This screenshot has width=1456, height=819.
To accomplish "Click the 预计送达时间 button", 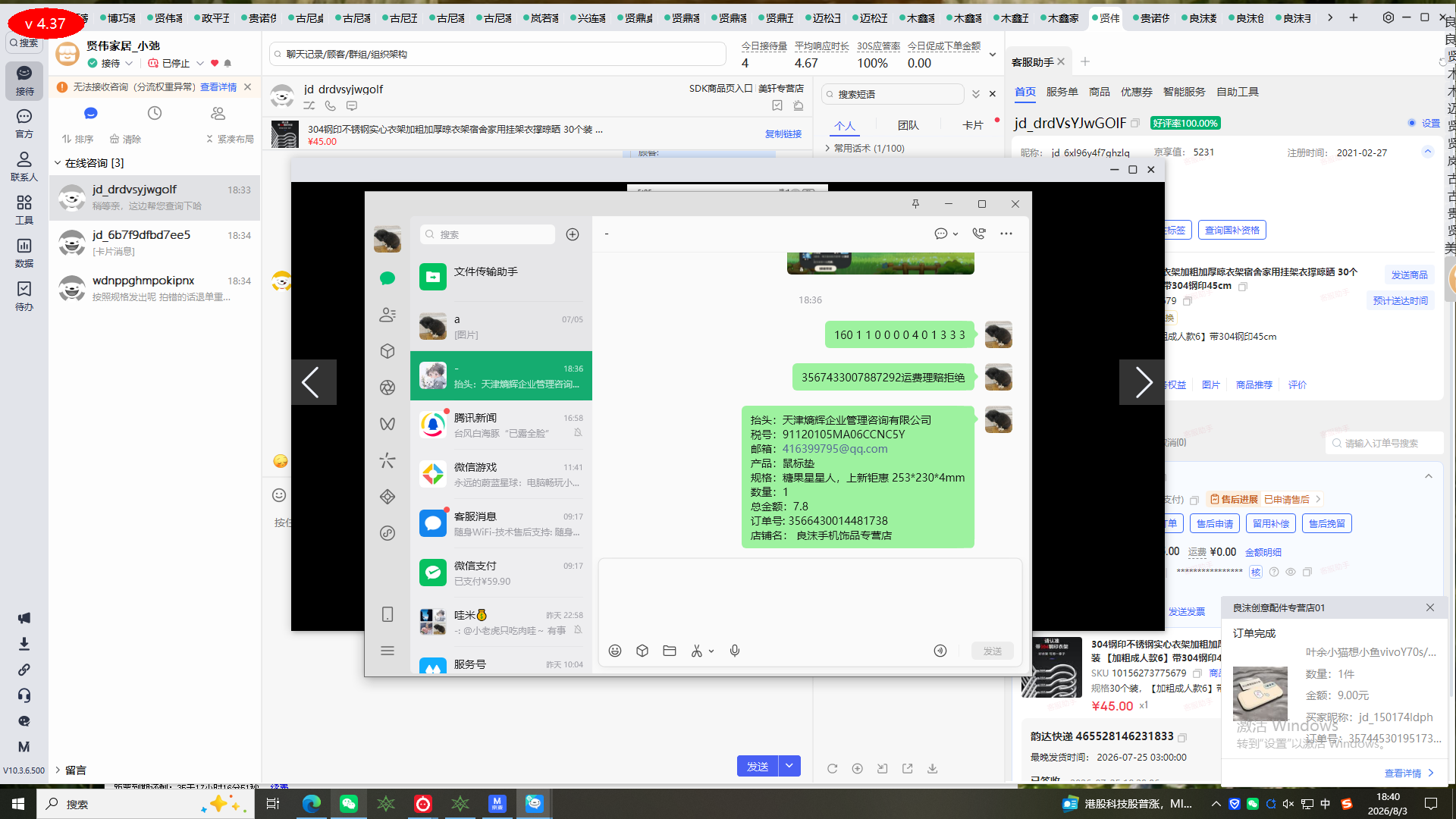I will (x=1400, y=300).
